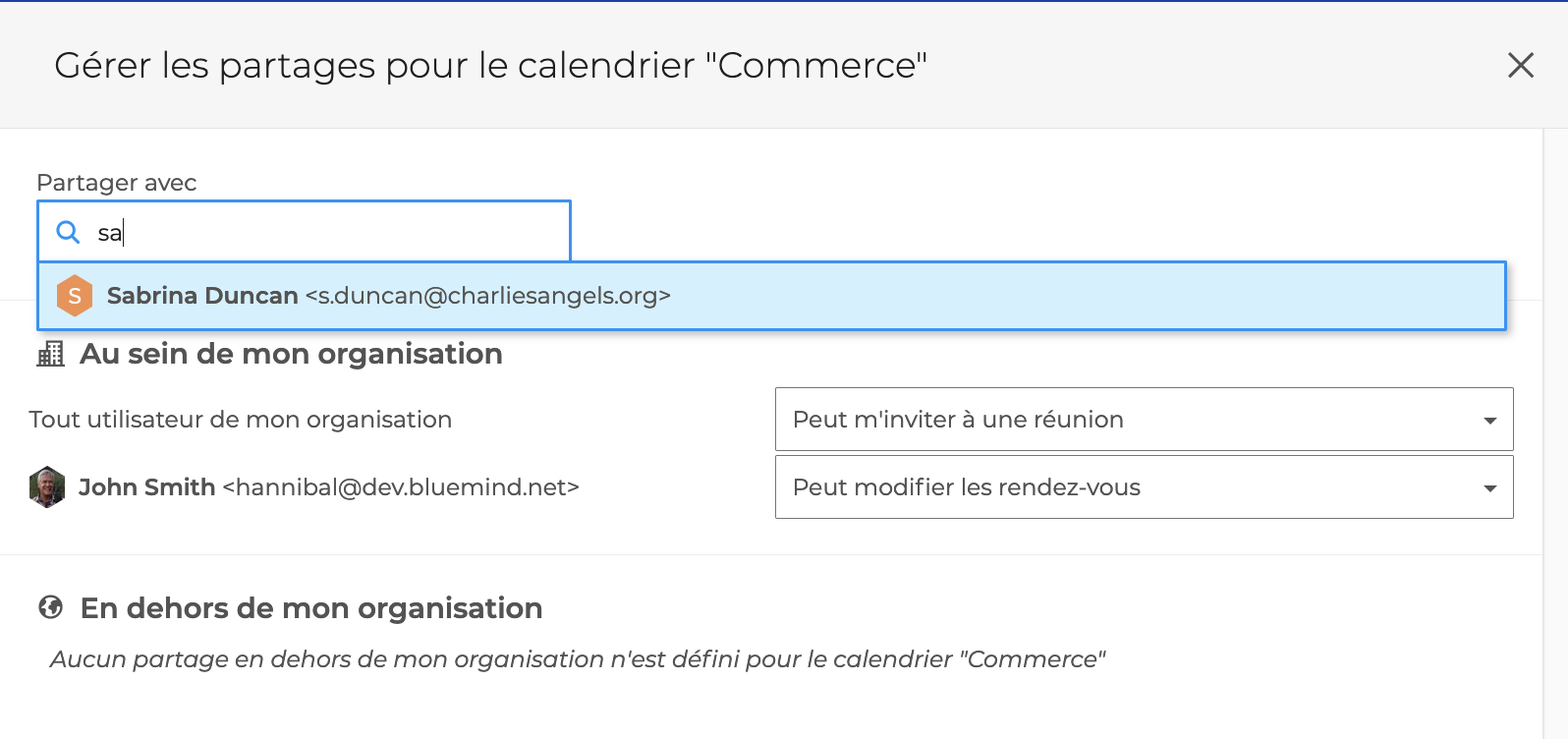
Task: Open 'Peut modifier les rendez-vous' dropdown
Action: (x=1144, y=487)
